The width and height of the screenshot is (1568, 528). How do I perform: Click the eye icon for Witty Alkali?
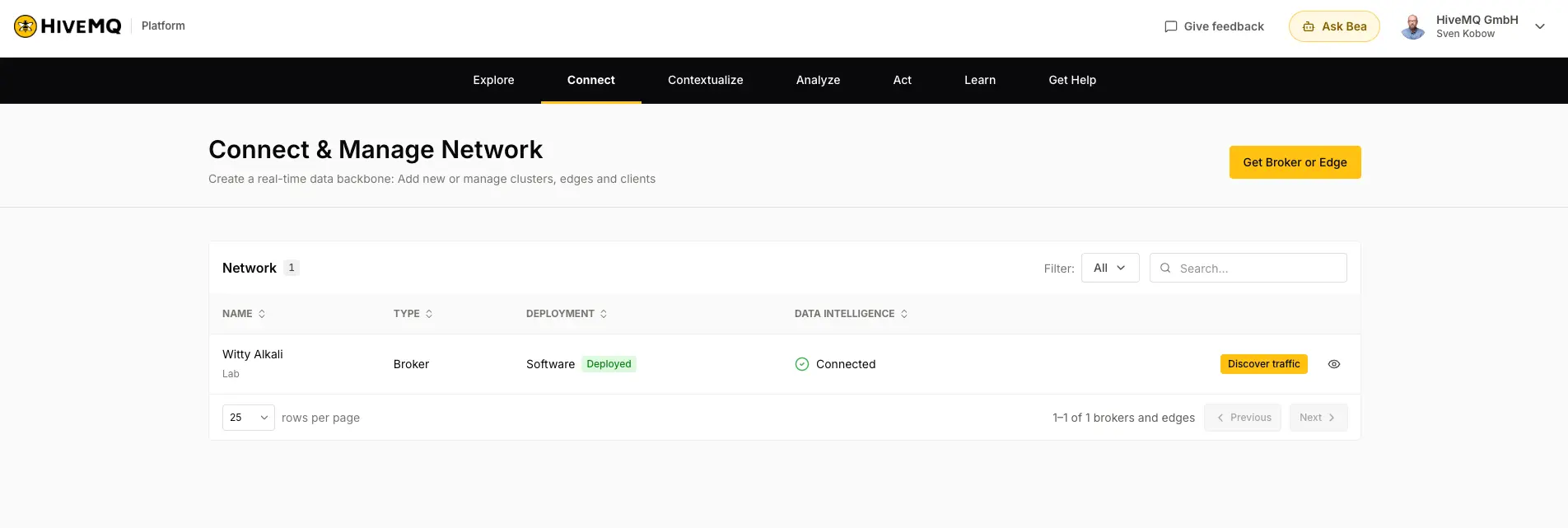pos(1334,364)
